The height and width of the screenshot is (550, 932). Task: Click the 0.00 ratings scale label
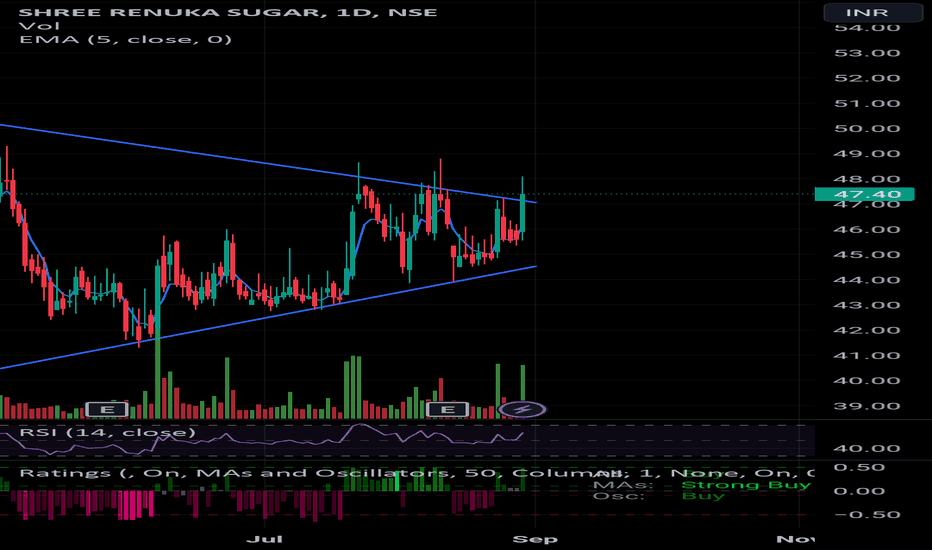[x=868, y=491]
